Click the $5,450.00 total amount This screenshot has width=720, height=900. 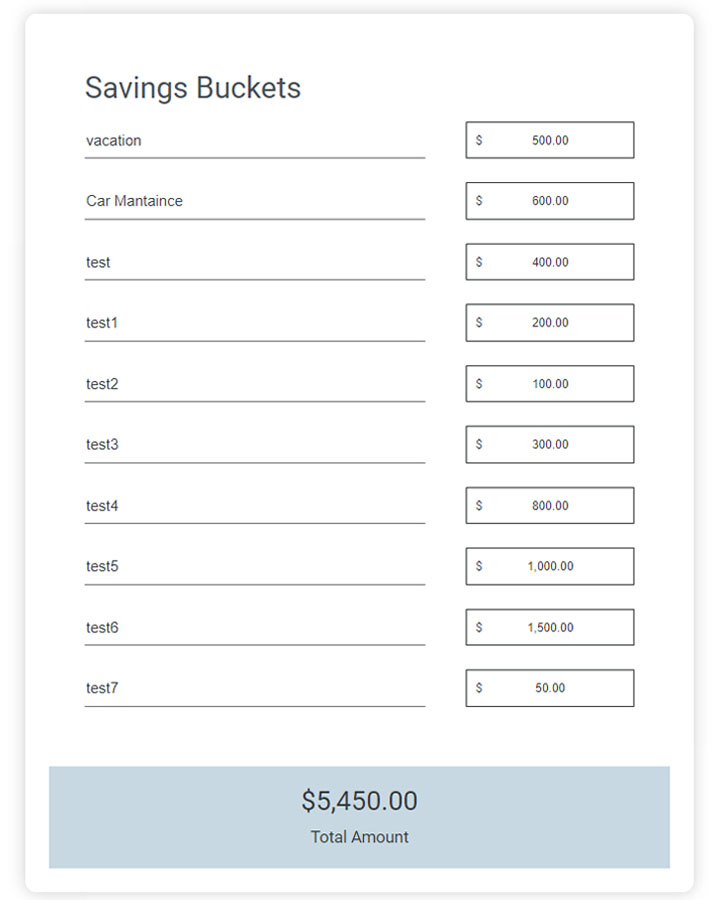point(359,801)
